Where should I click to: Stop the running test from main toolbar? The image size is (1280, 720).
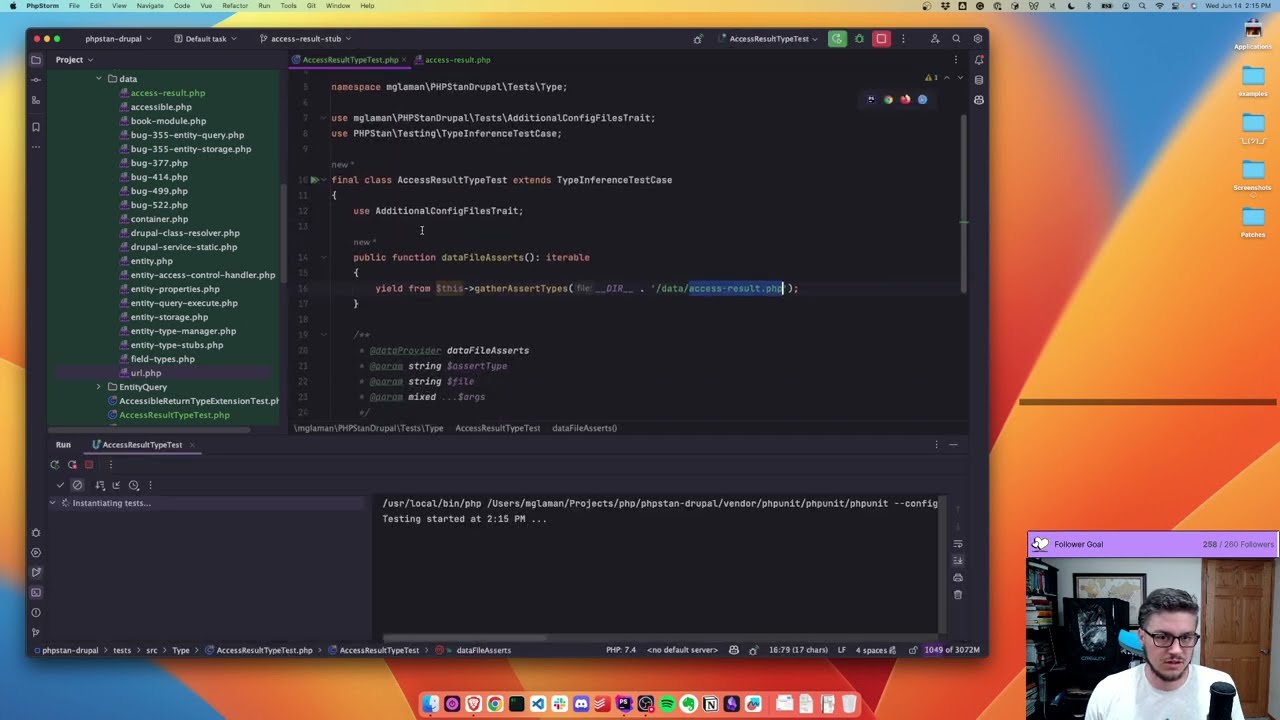click(881, 39)
